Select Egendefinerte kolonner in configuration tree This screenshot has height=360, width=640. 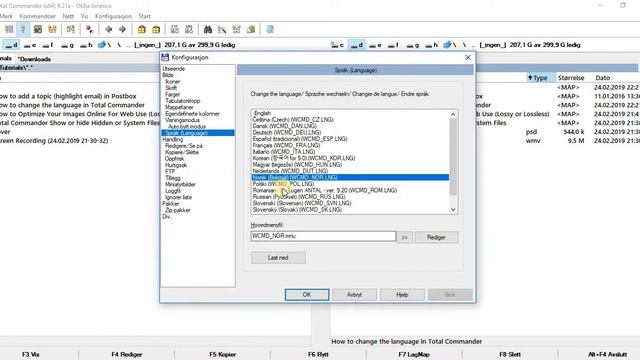(192, 113)
